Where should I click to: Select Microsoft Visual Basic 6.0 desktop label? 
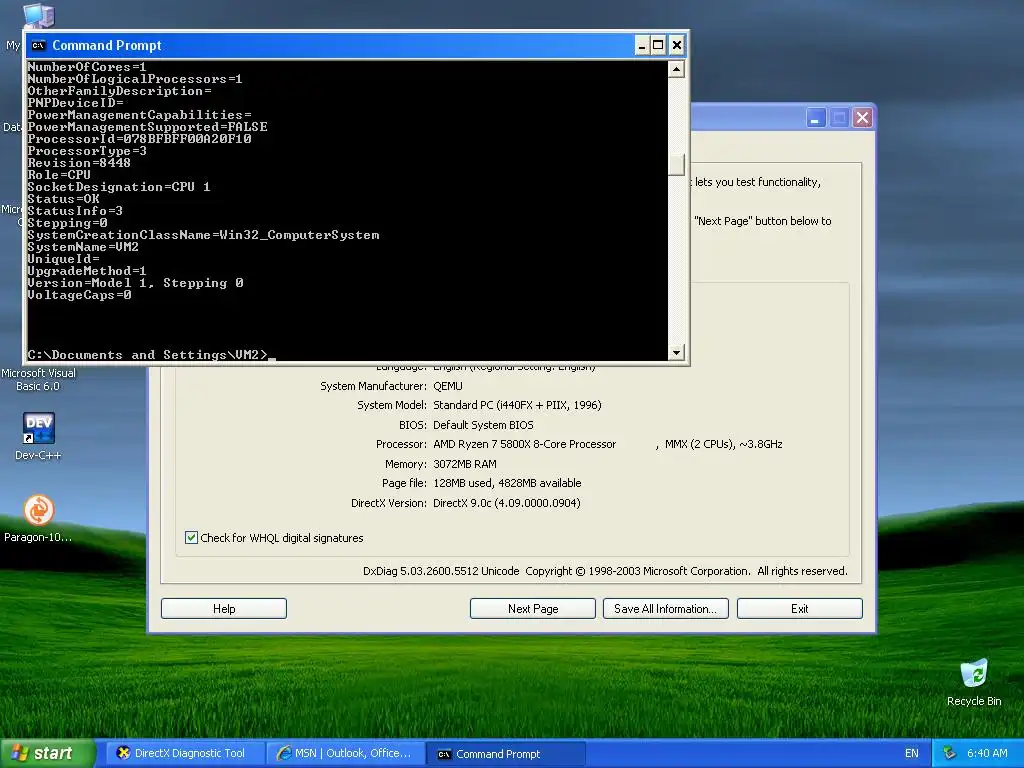click(38, 379)
